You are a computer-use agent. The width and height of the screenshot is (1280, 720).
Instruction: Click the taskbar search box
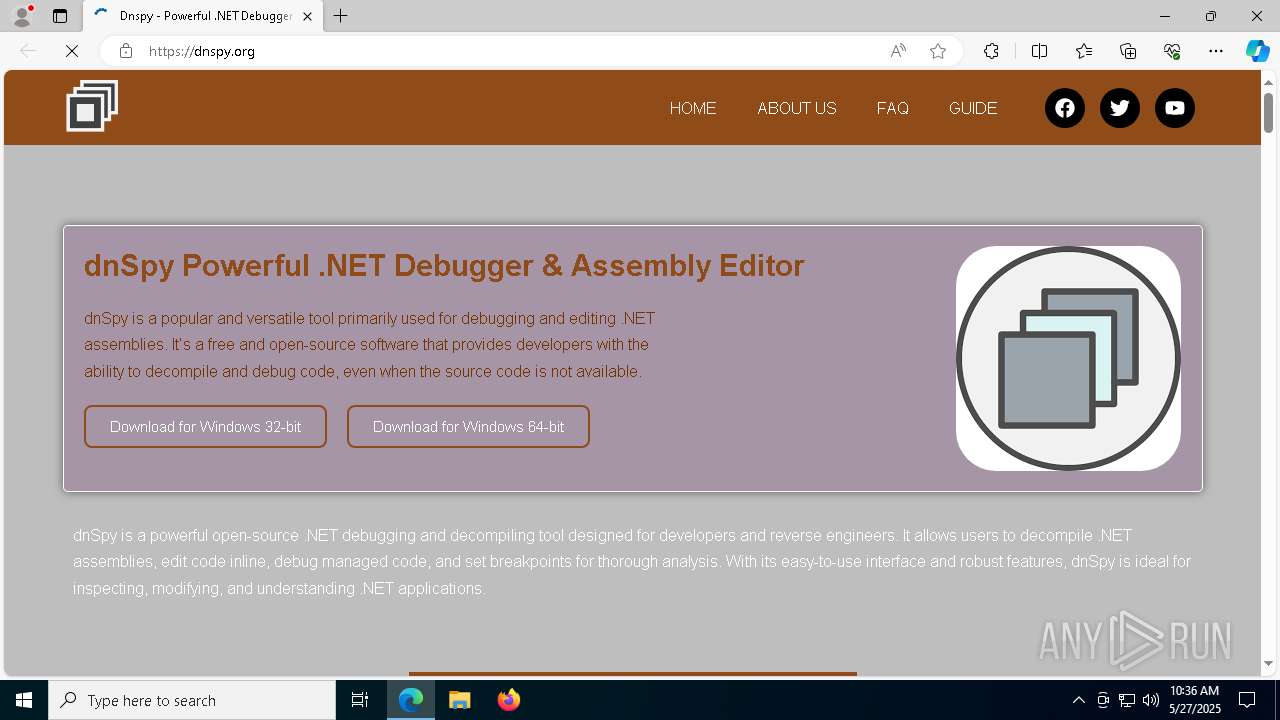pyautogui.click(x=192, y=700)
